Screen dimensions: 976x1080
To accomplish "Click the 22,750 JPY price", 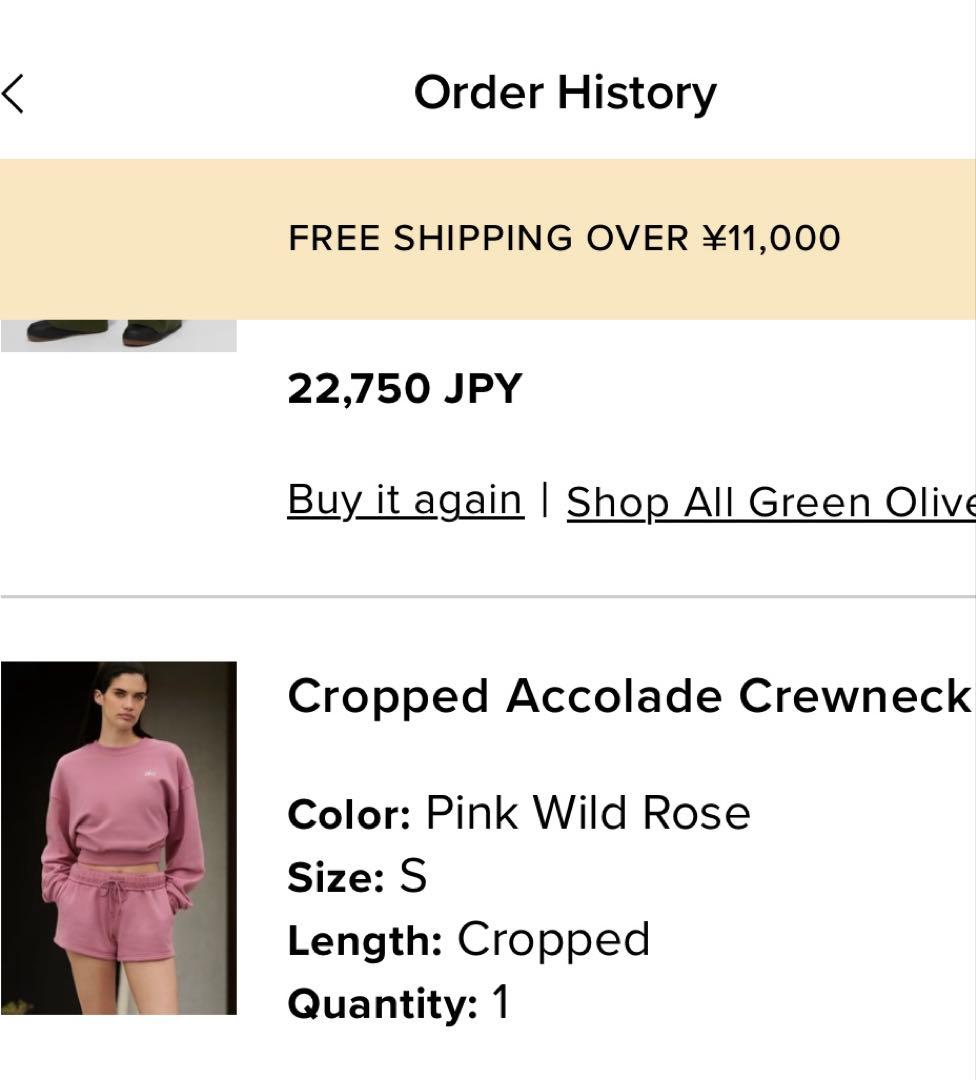I will point(404,388).
